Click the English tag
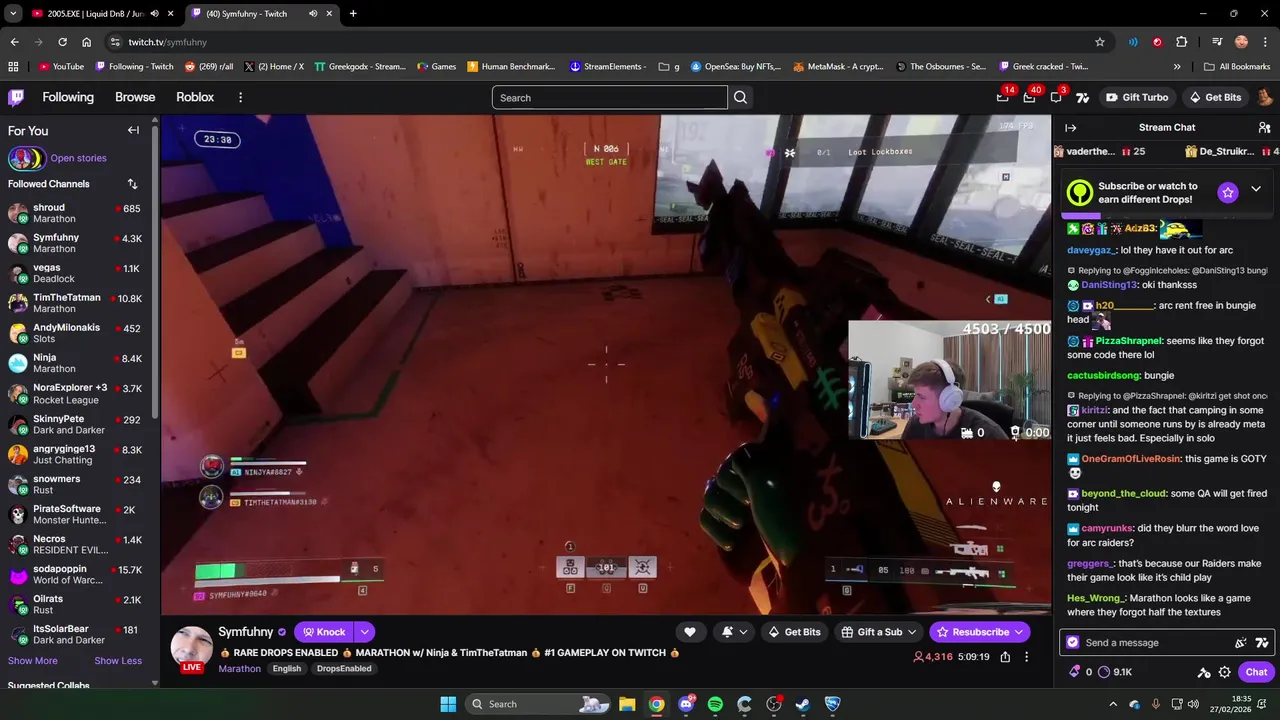Image resolution: width=1280 pixels, height=720 pixels. pos(287,669)
